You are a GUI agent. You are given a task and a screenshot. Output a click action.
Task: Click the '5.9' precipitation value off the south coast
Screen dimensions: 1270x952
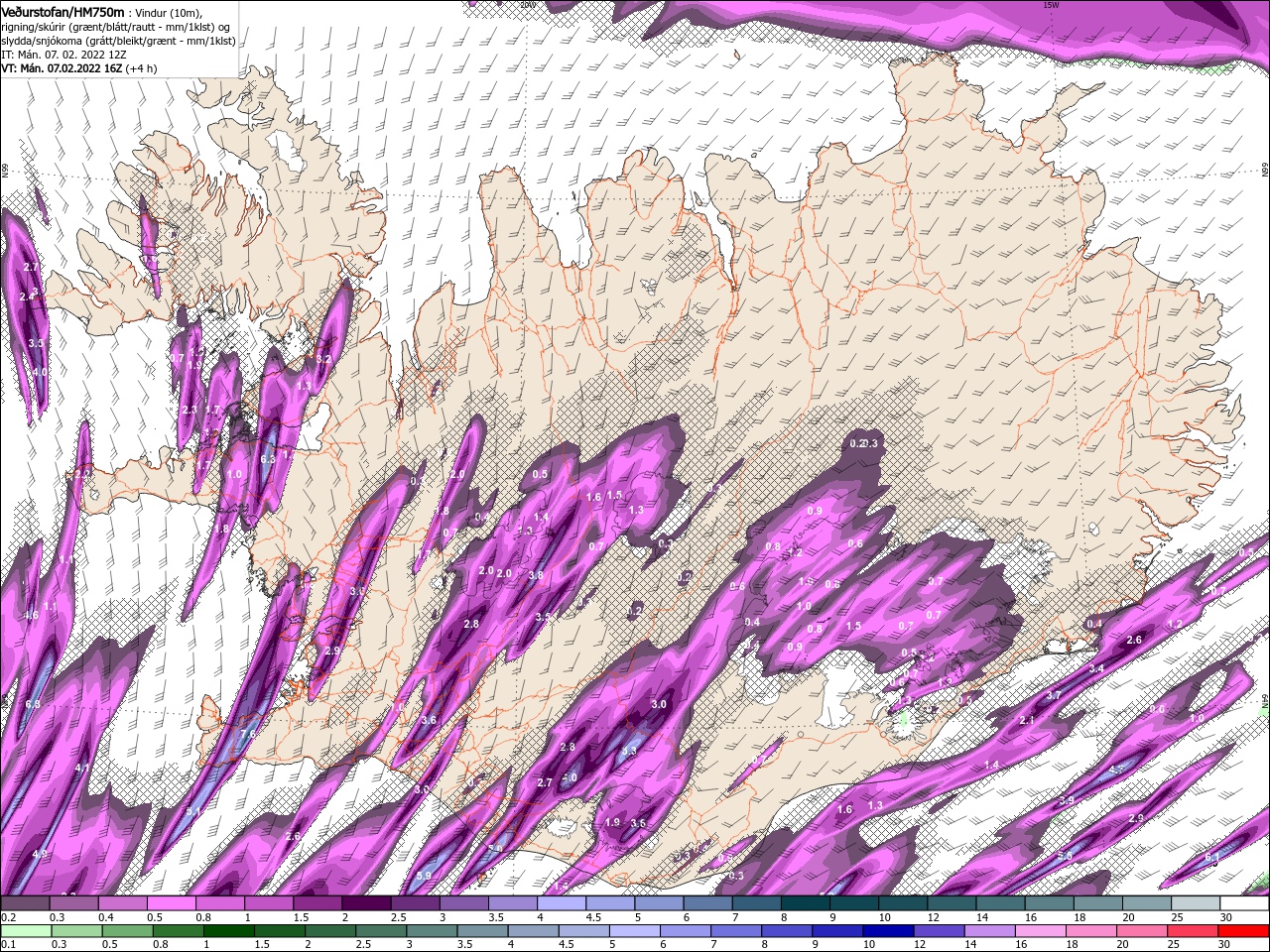[425, 875]
